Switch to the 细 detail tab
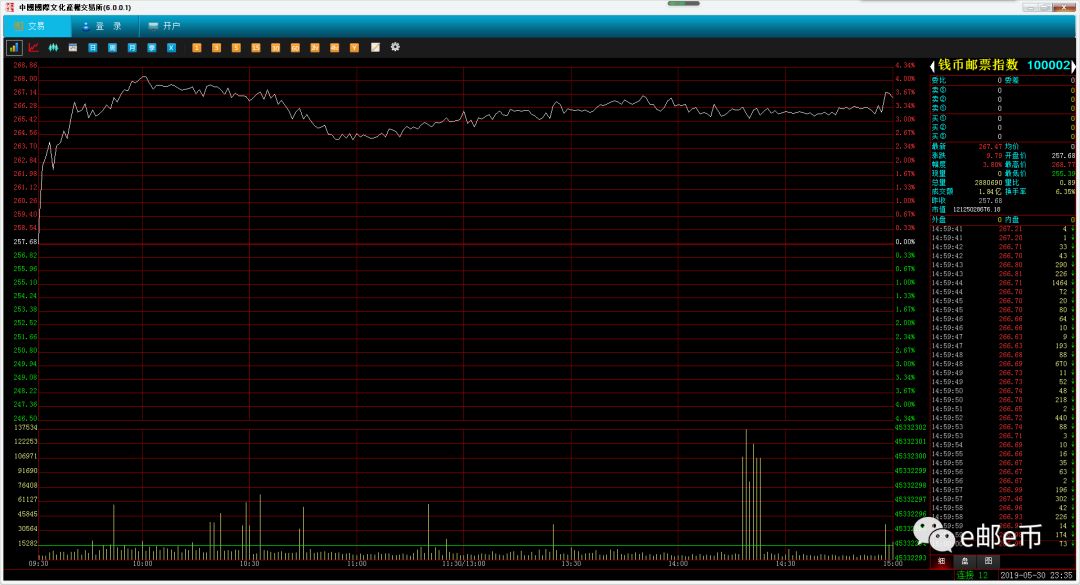Screen dimensions: 1080x585 coord(942,561)
